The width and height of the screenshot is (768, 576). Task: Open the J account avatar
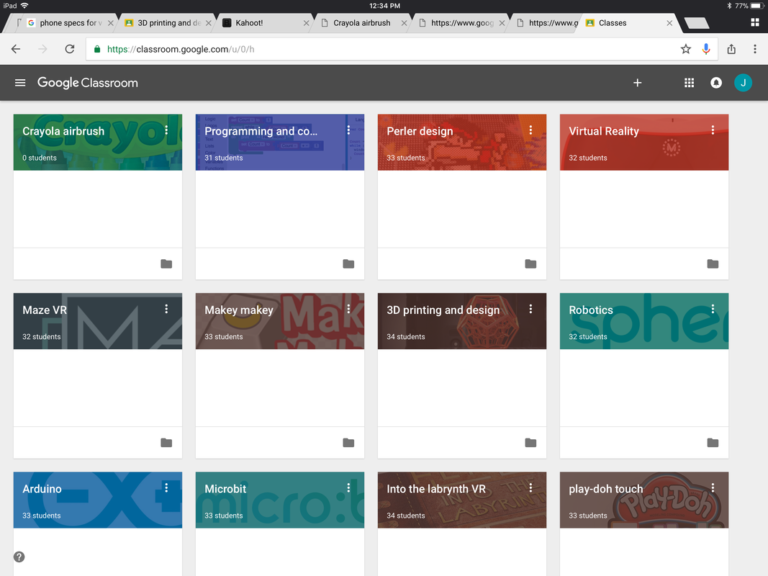pyautogui.click(x=743, y=83)
